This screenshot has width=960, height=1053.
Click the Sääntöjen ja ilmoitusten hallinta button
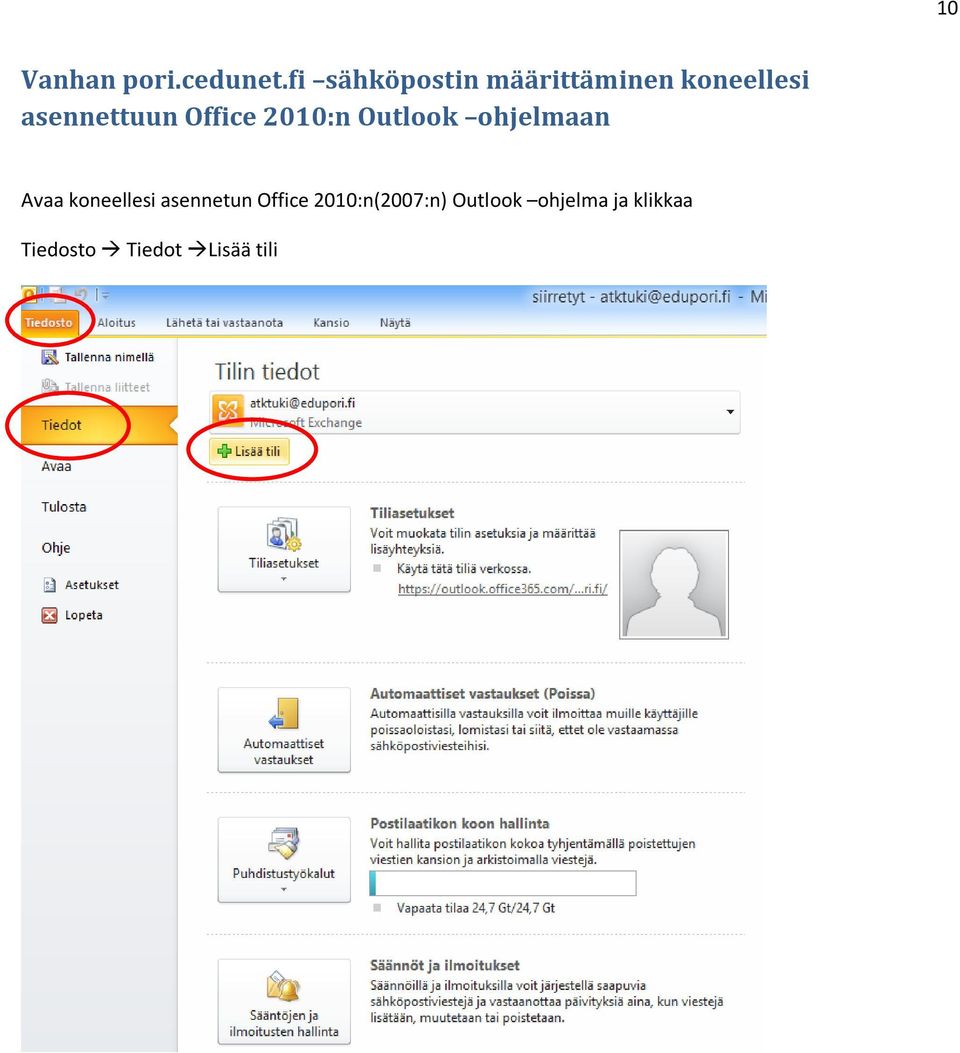click(284, 1001)
